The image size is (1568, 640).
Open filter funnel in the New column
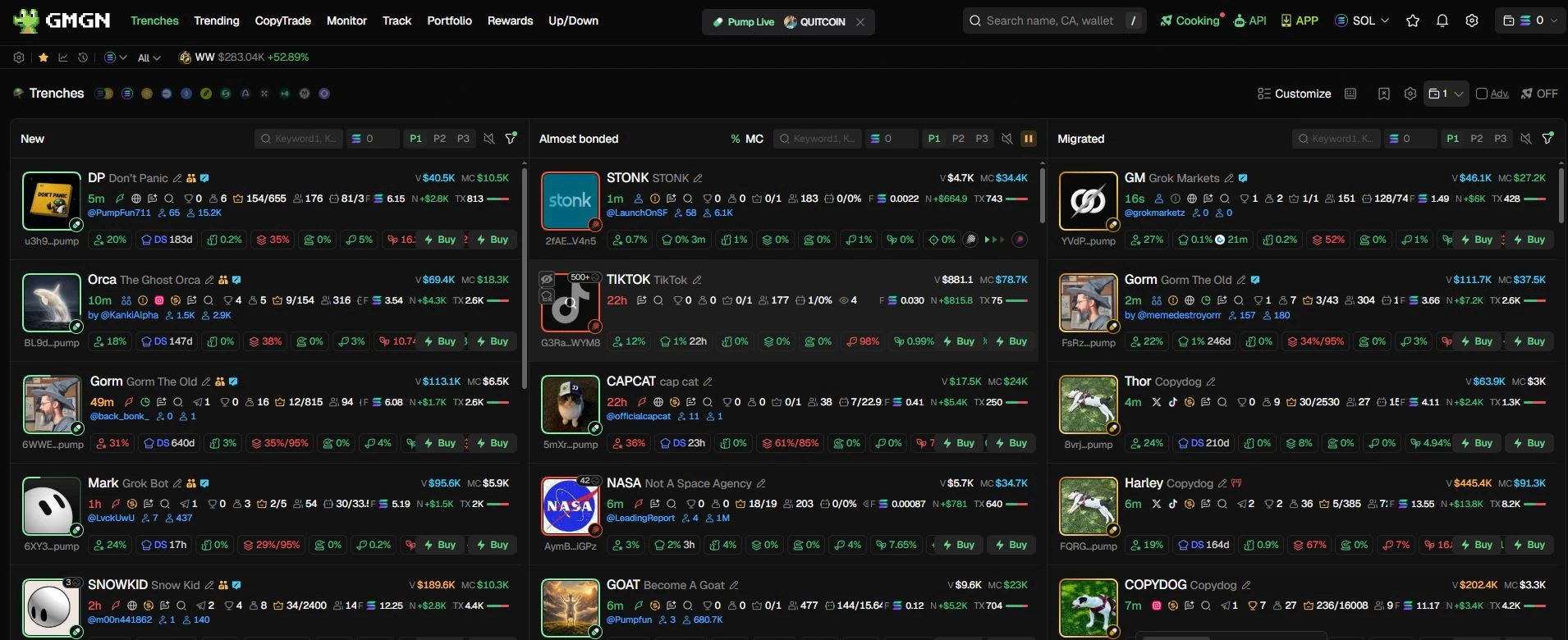click(x=511, y=139)
